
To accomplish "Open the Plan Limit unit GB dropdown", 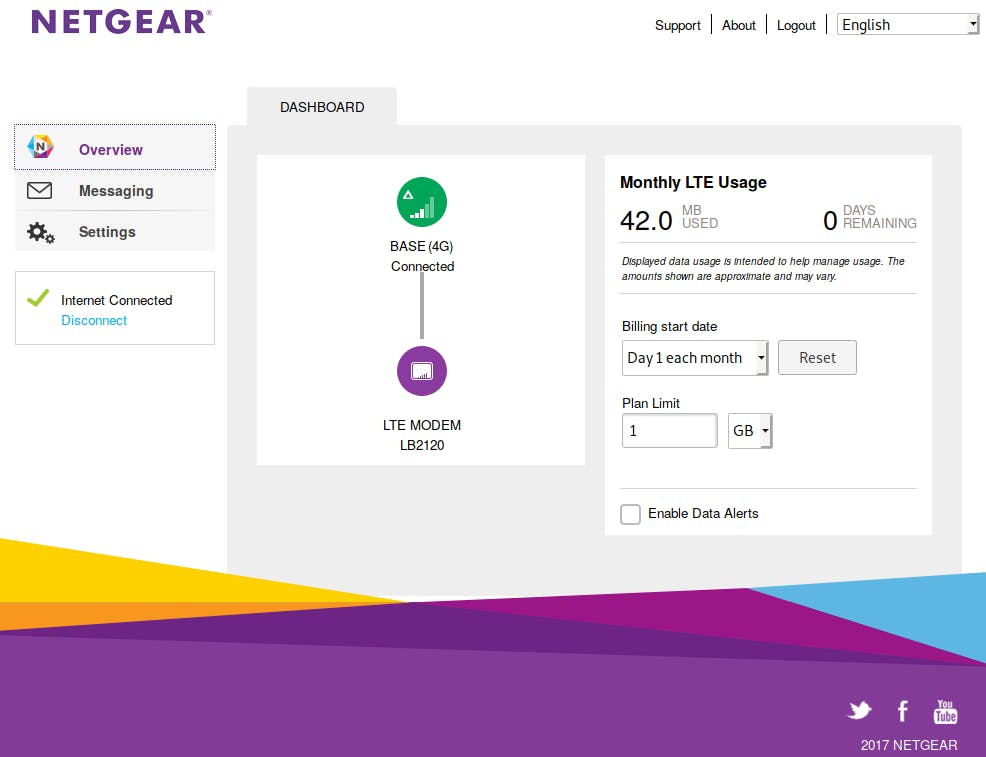I will point(750,431).
